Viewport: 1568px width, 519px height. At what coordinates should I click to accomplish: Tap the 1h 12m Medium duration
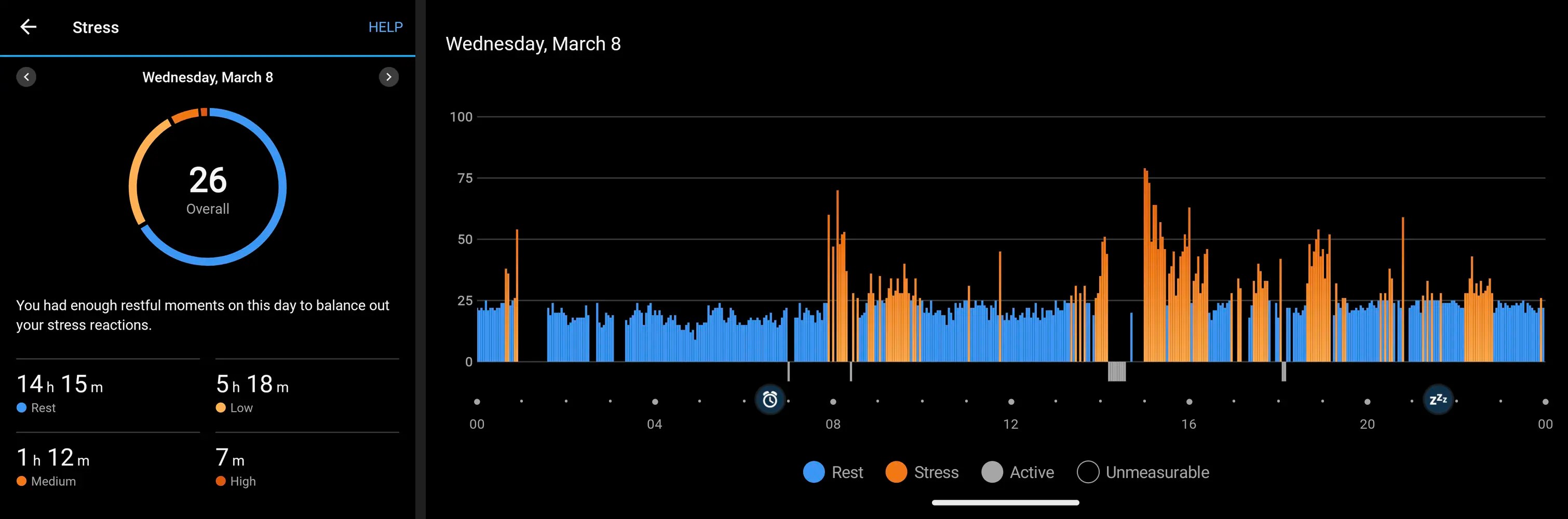pyautogui.click(x=53, y=458)
